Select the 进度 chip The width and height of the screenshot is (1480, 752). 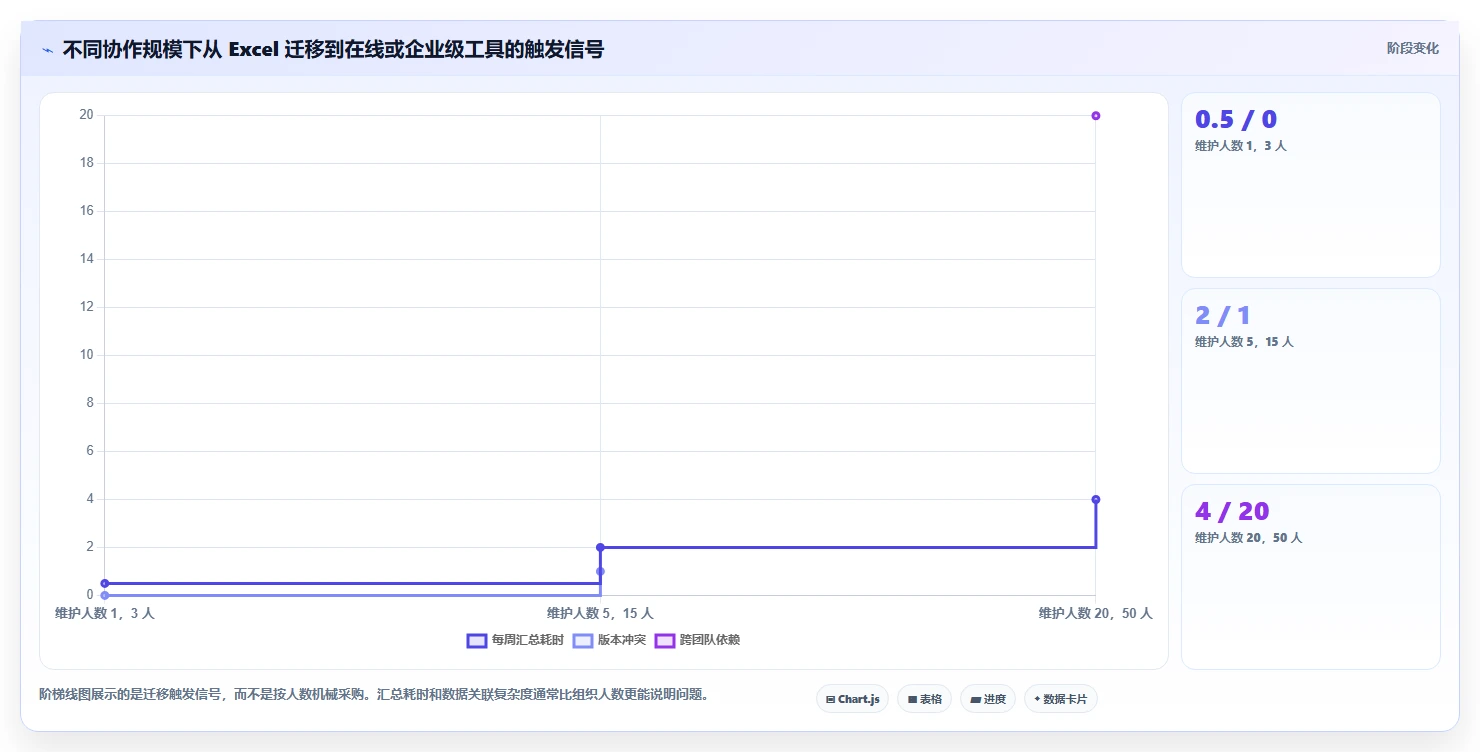pos(987,699)
